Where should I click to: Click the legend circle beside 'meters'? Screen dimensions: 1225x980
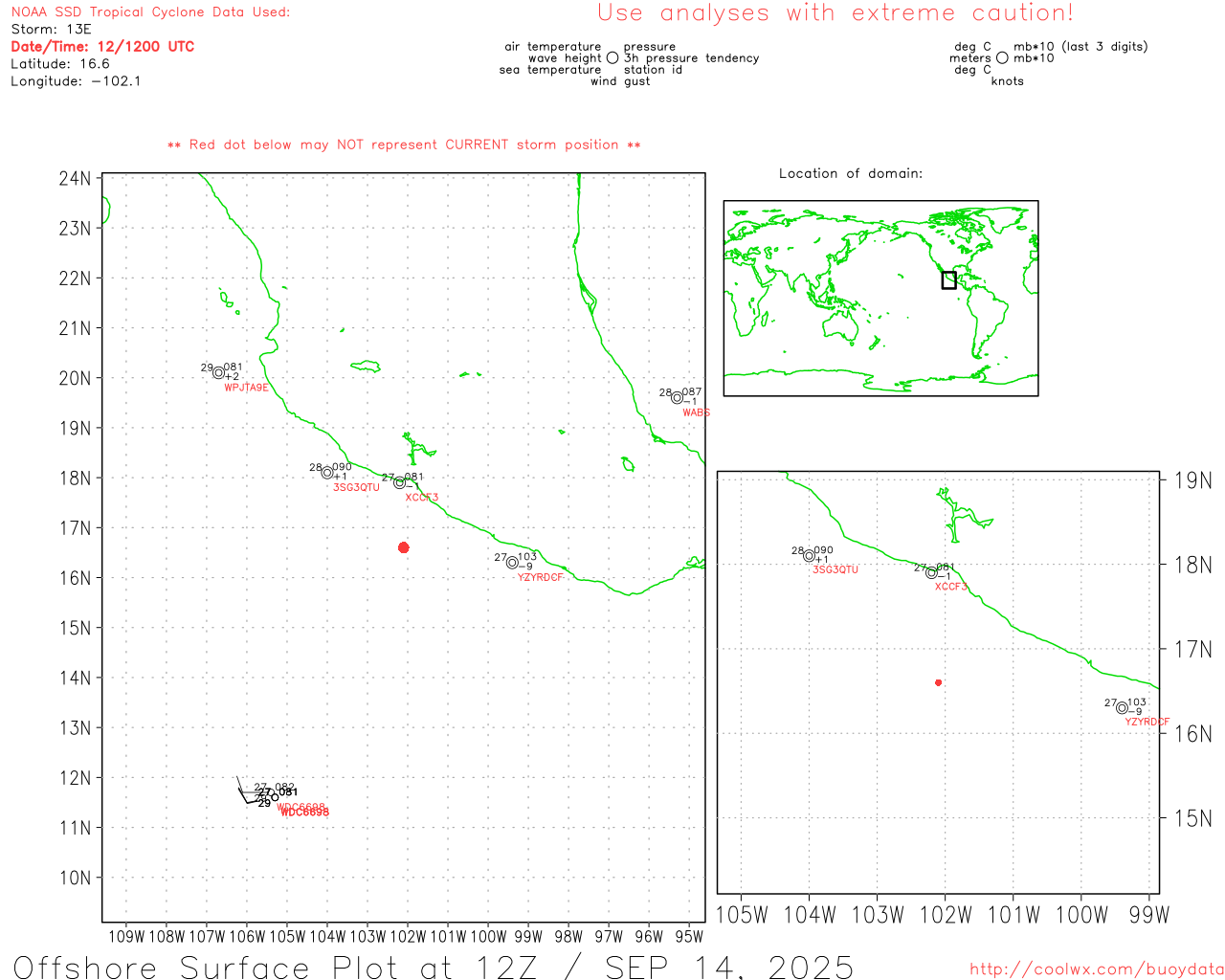[1002, 57]
